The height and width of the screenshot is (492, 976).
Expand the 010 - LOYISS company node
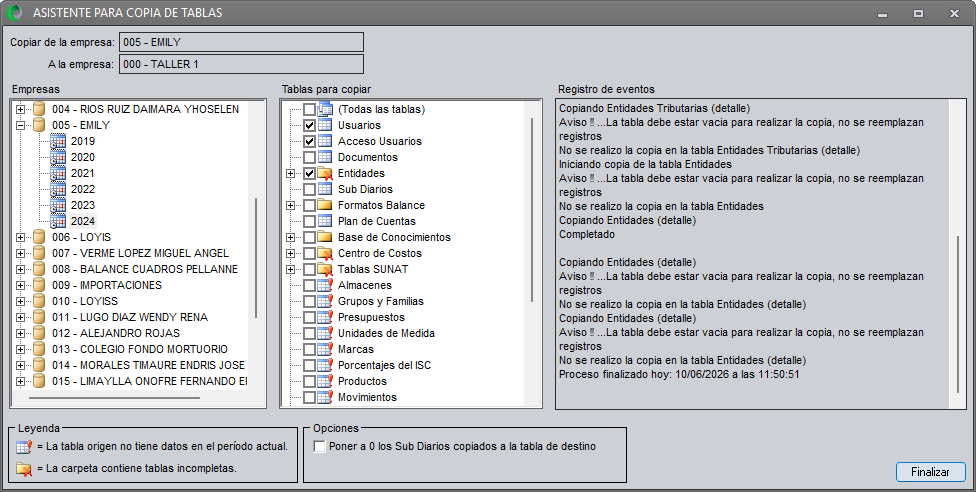point(21,301)
